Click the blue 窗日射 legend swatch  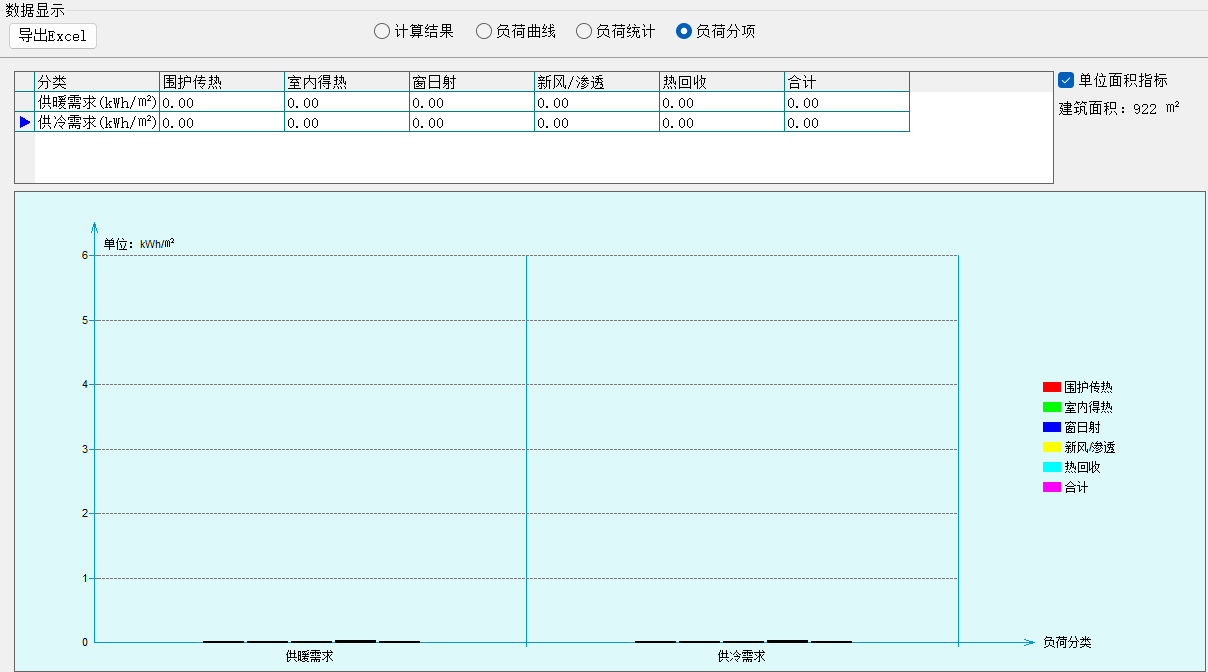(x=1051, y=427)
